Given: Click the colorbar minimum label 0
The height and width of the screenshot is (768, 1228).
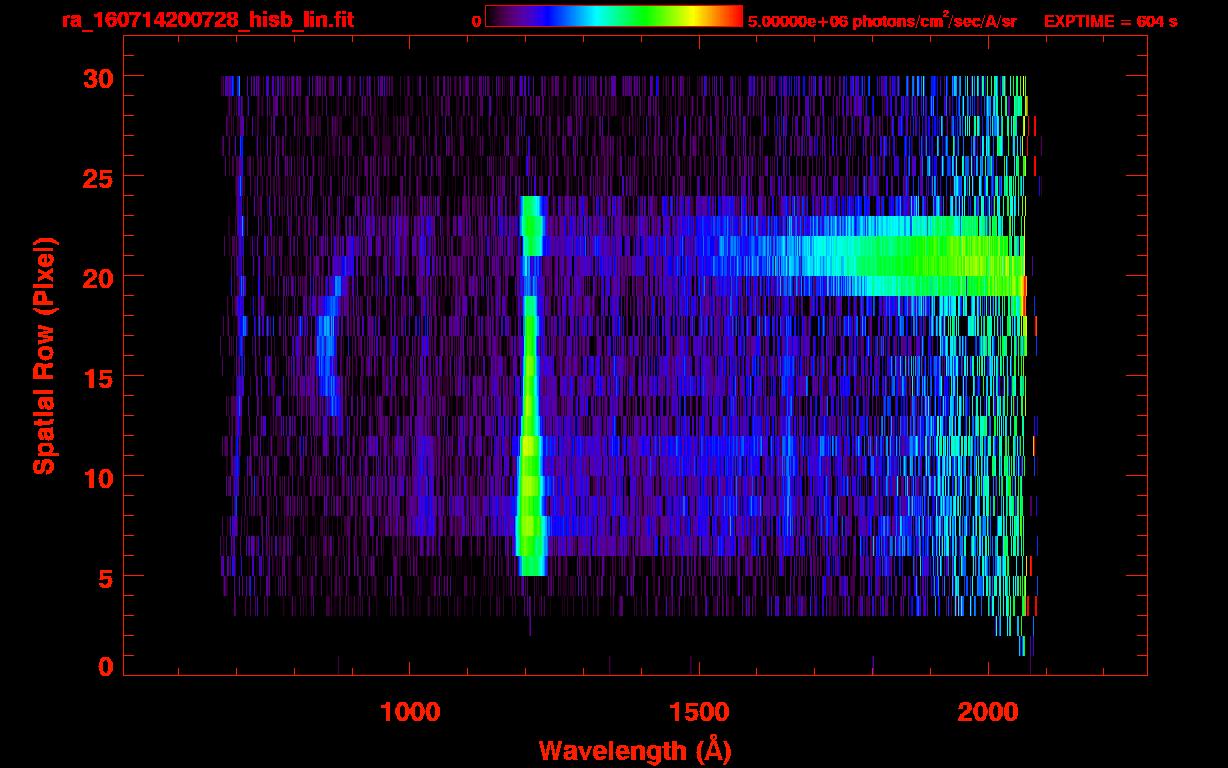Looking at the screenshot, I should click(476, 21).
